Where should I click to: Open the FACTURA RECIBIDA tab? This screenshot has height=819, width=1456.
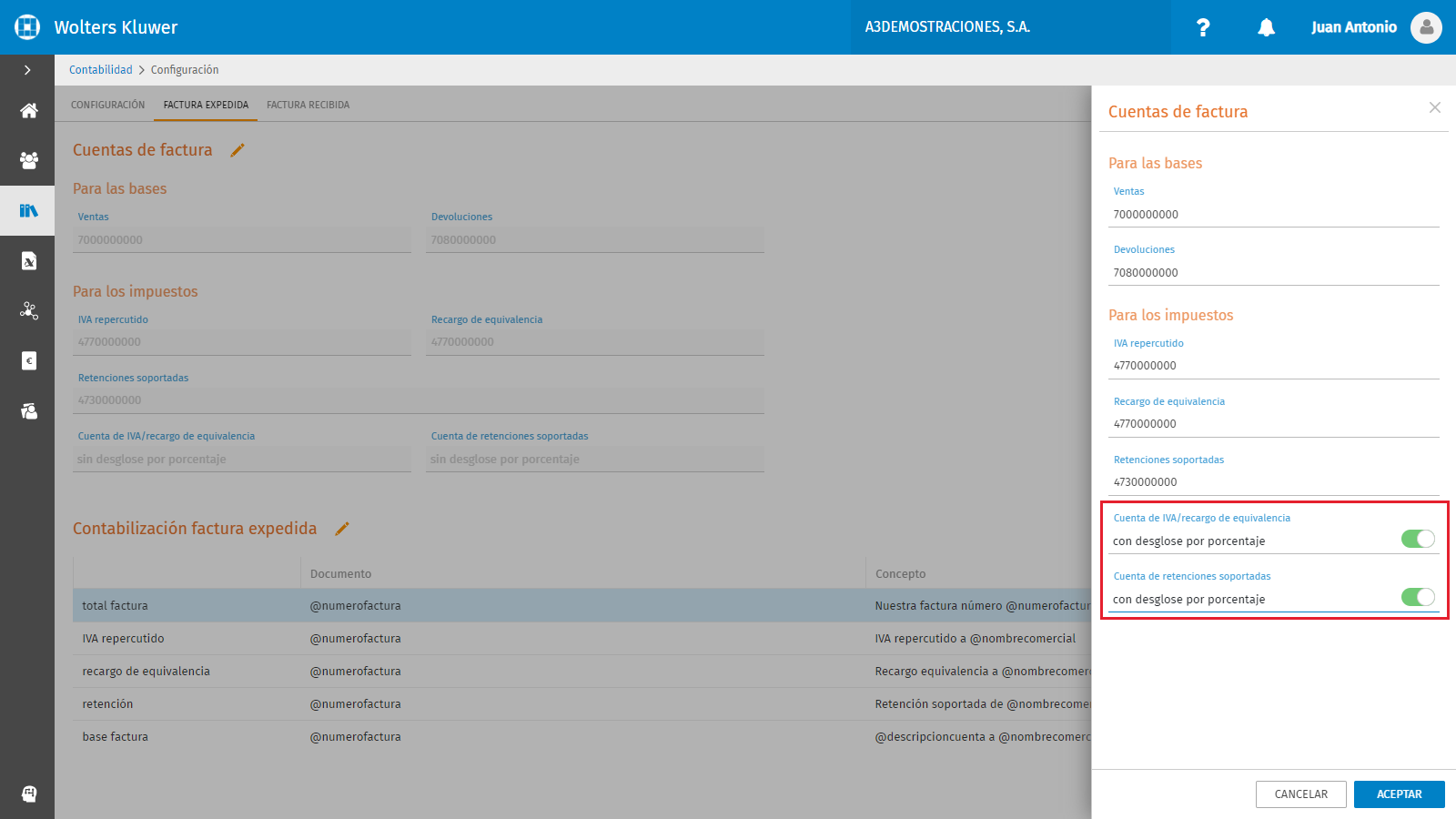coord(308,105)
